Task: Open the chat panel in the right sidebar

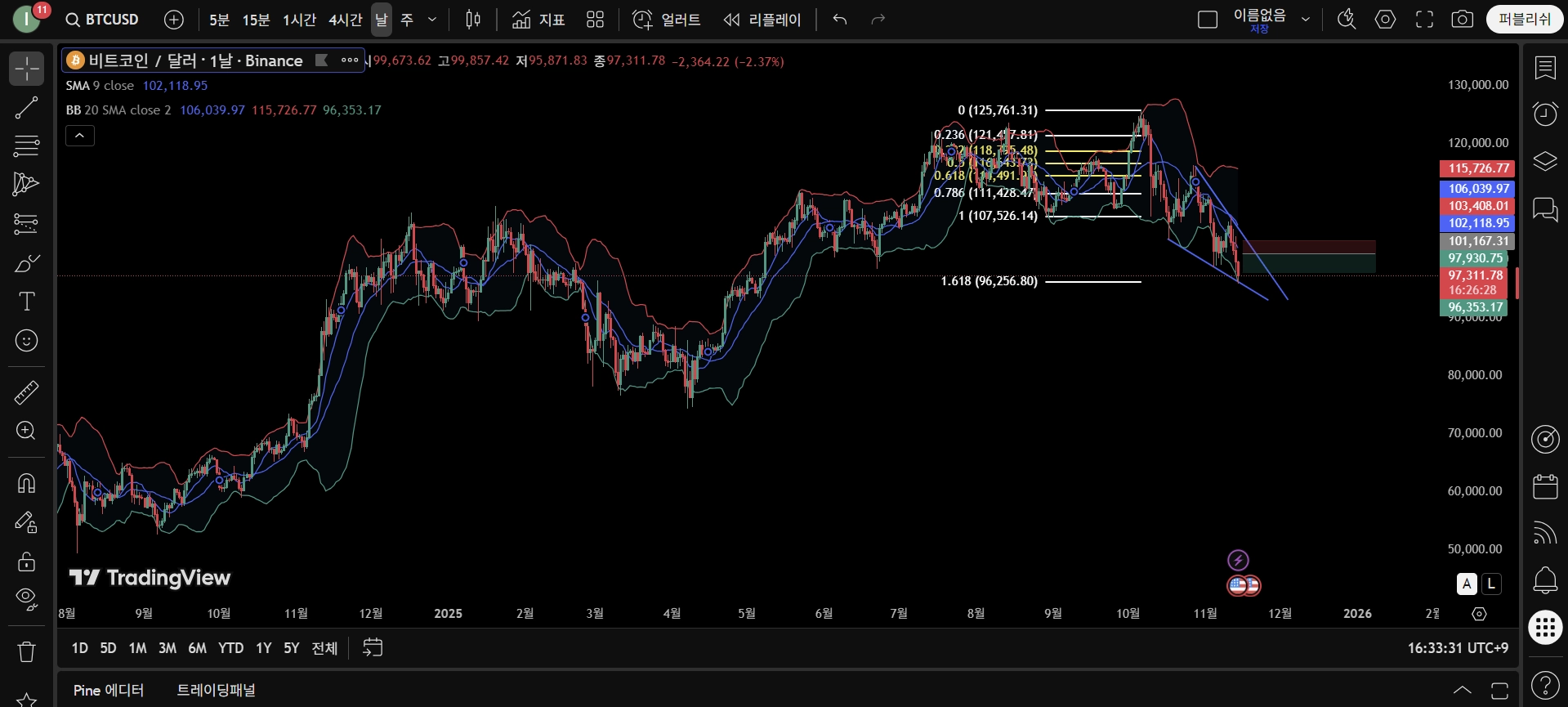Action: click(x=1545, y=209)
